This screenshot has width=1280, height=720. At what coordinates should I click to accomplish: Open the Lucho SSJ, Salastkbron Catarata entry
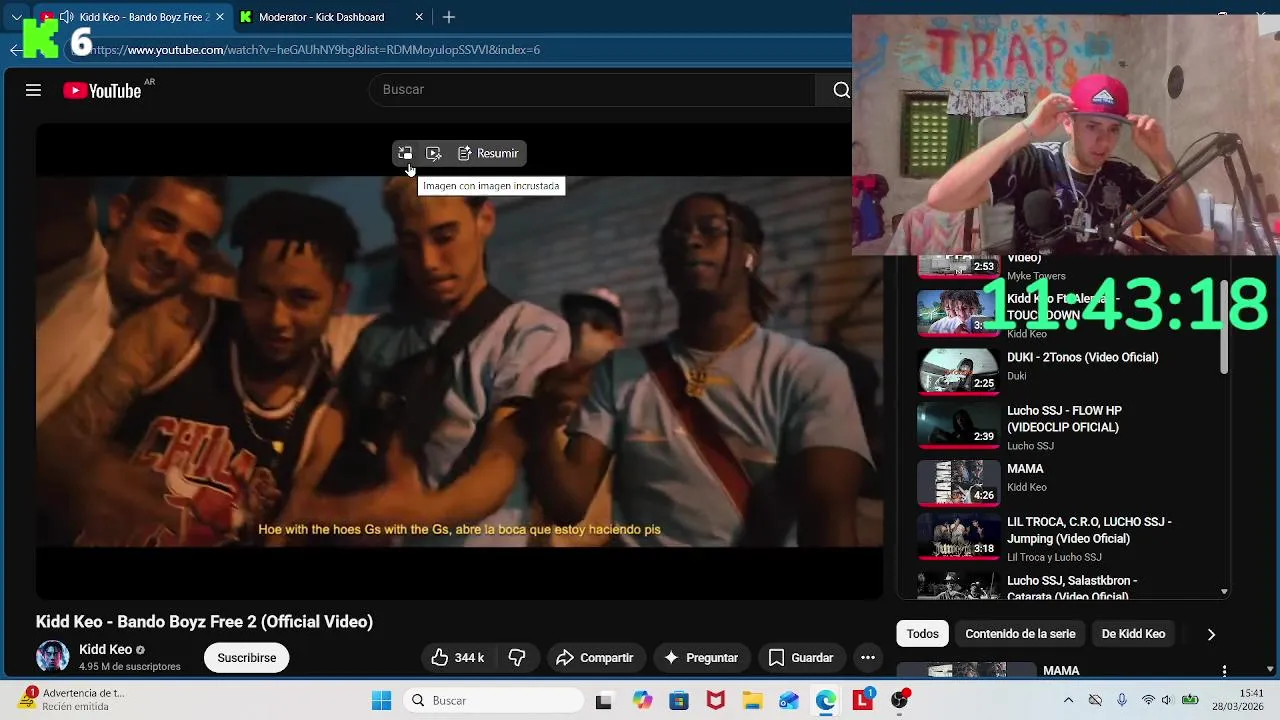coord(1072,588)
